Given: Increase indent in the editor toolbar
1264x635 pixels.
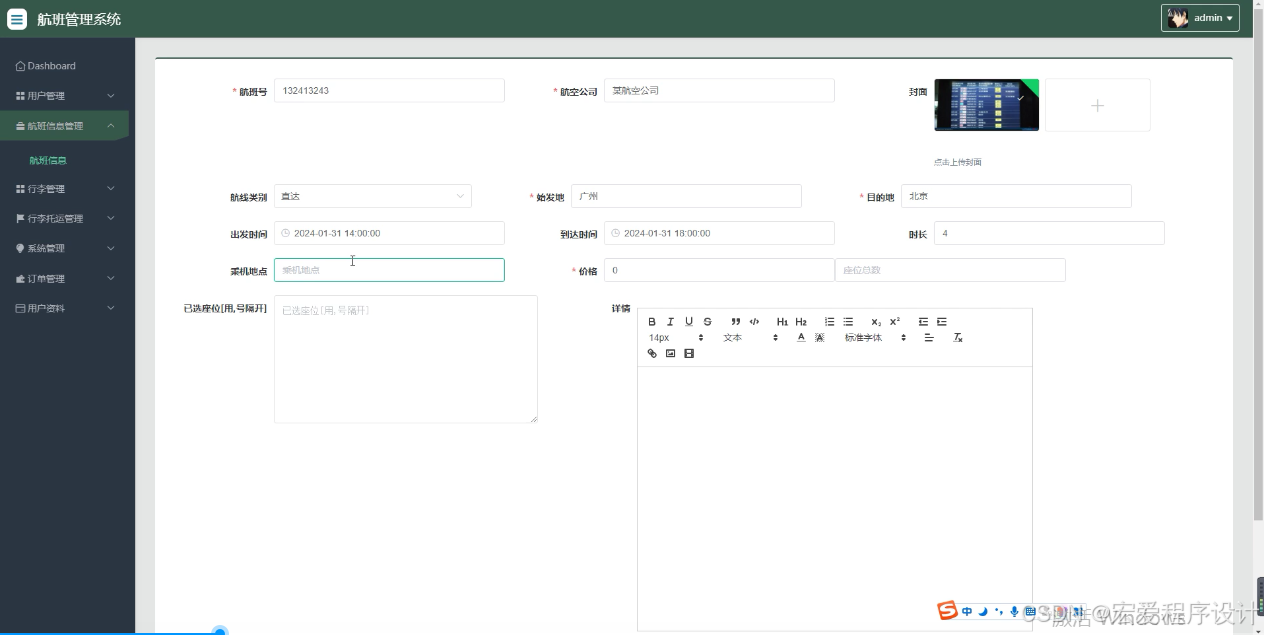Looking at the screenshot, I should click(x=942, y=322).
